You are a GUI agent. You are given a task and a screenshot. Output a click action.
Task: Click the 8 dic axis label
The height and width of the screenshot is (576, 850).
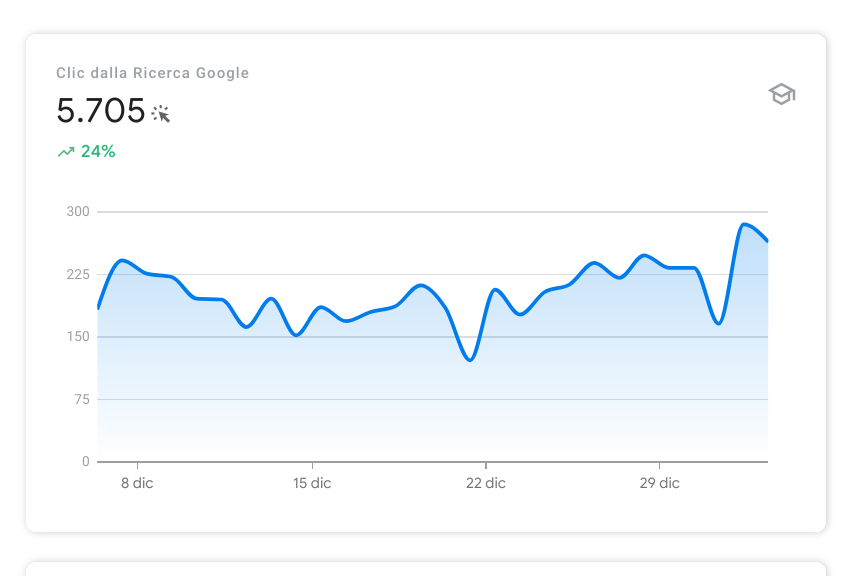pyautogui.click(x=137, y=483)
